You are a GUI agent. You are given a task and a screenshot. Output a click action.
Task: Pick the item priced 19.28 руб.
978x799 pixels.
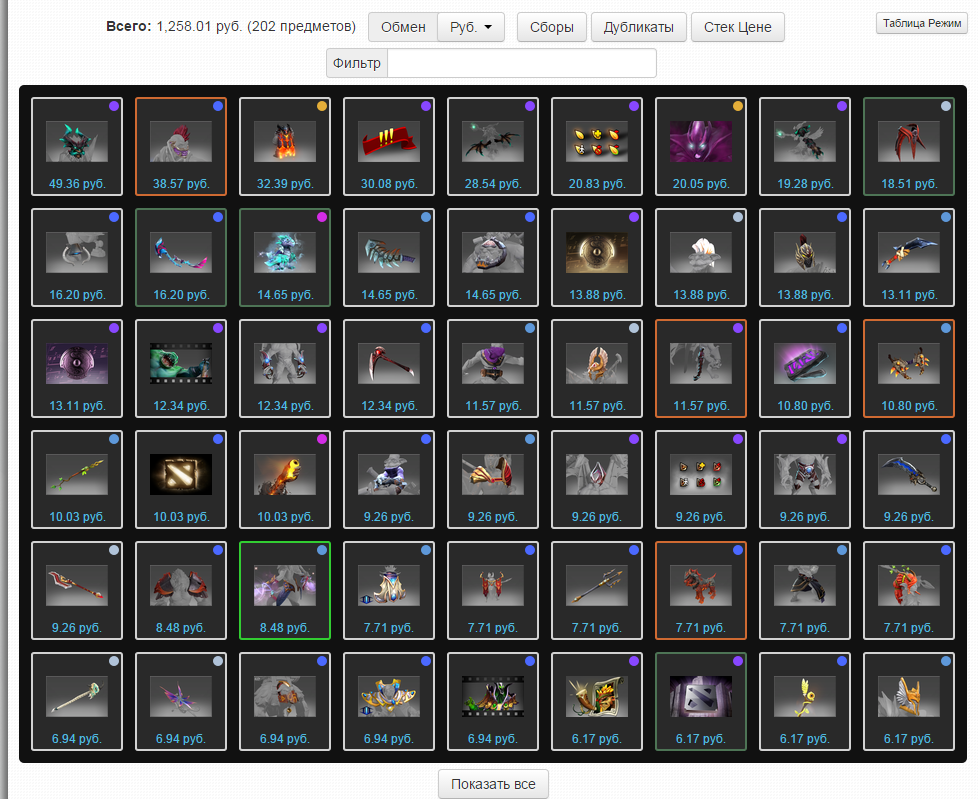click(805, 147)
